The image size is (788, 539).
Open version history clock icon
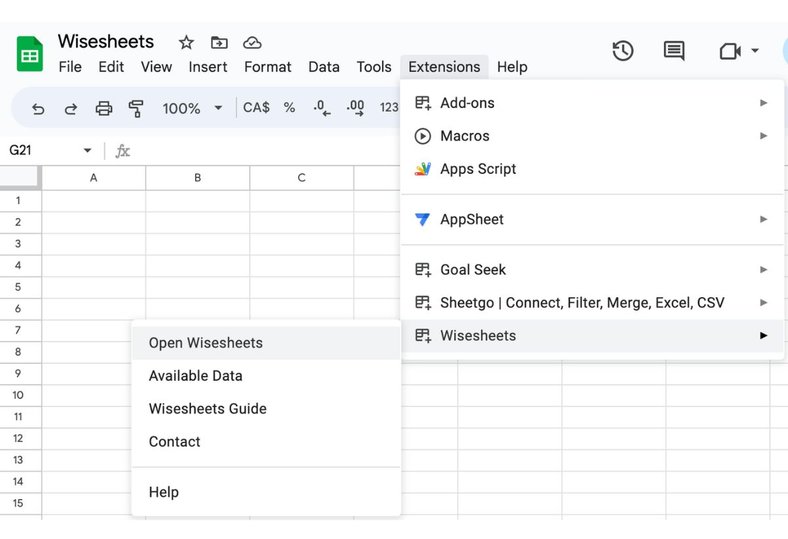(623, 51)
